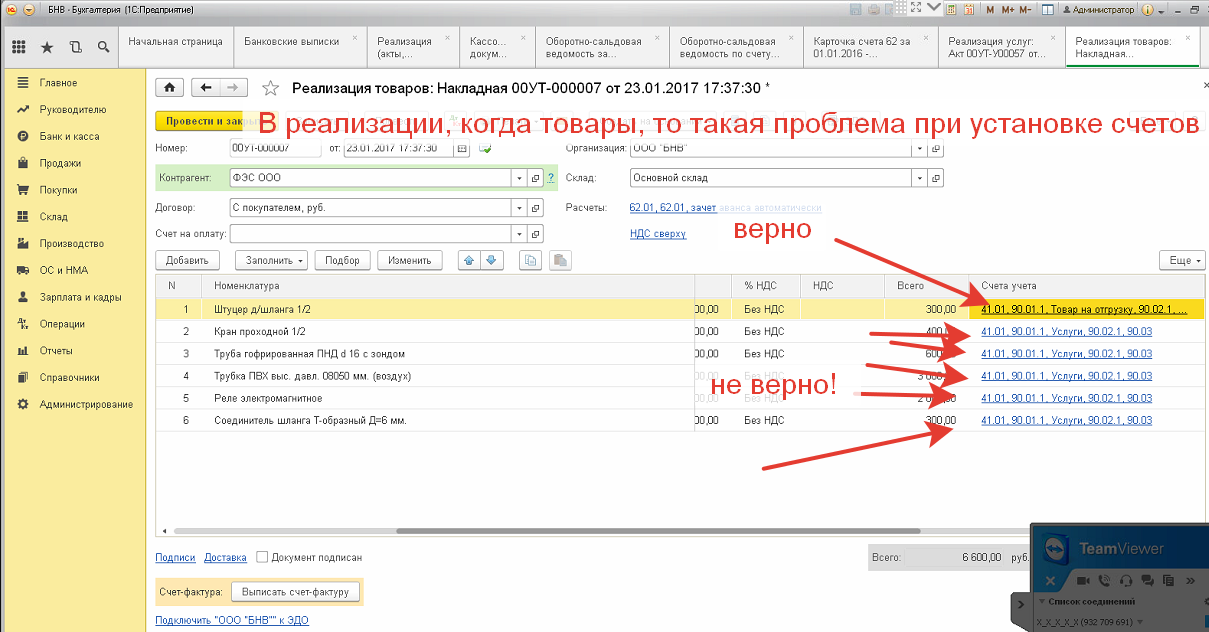Click the 'Выписать счет-фактуру' button

(x=295, y=592)
